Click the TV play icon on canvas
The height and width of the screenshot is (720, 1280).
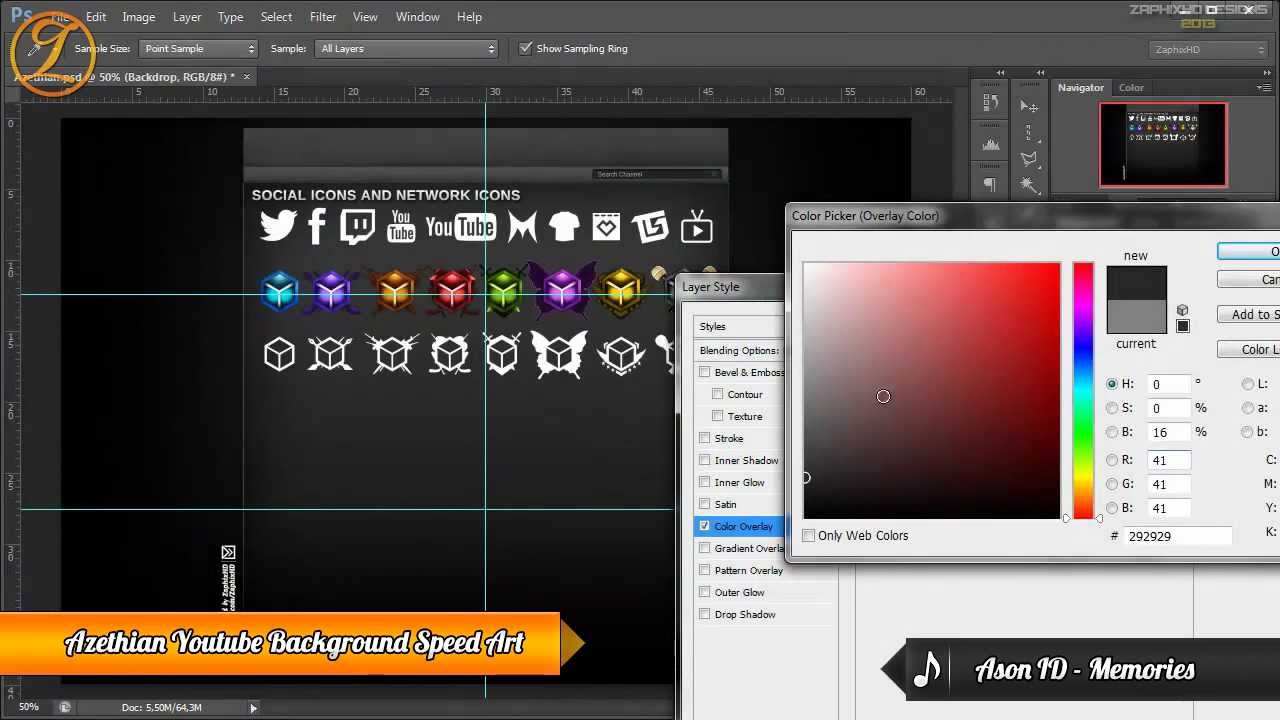click(x=696, y=227)
